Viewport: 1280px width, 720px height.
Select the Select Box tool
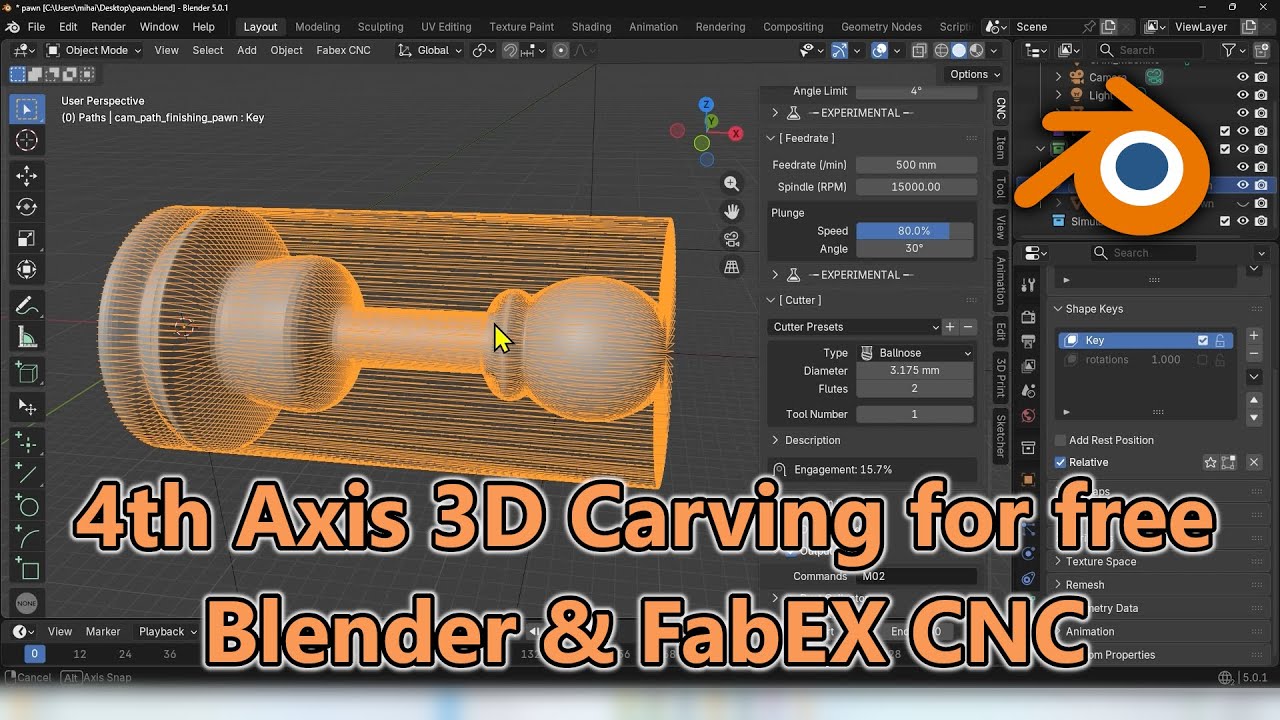tap(27, 109)
